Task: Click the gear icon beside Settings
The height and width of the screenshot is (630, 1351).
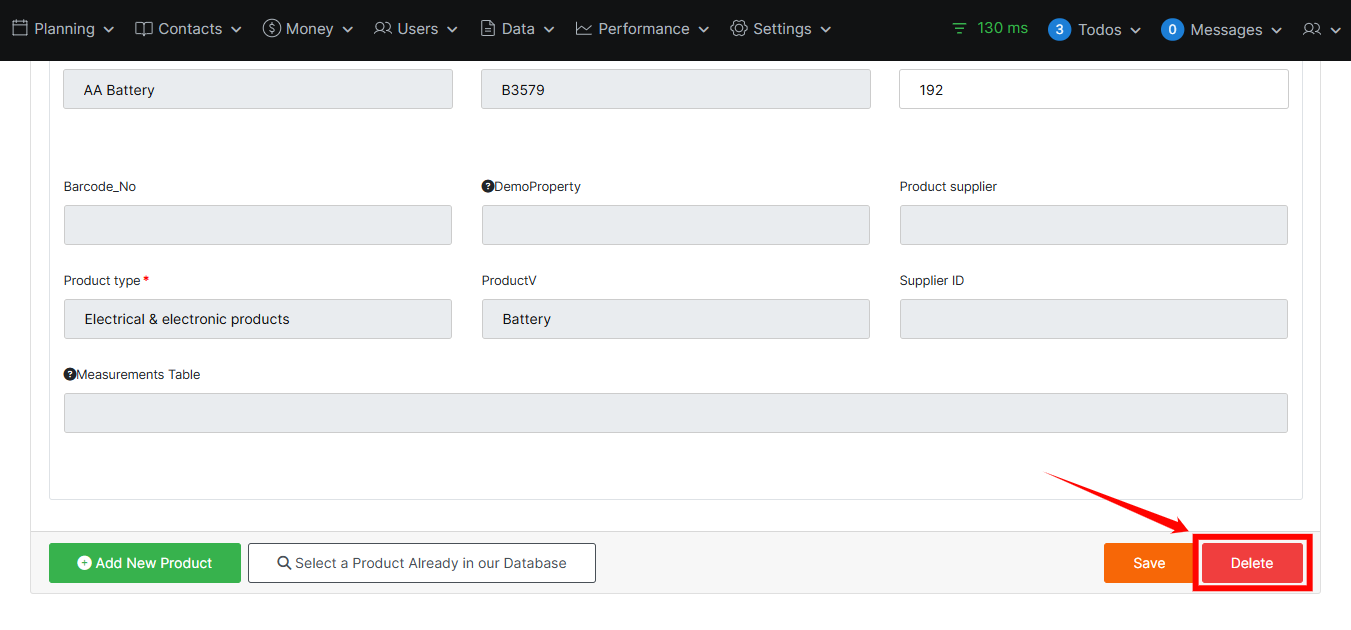Action: 739,29
